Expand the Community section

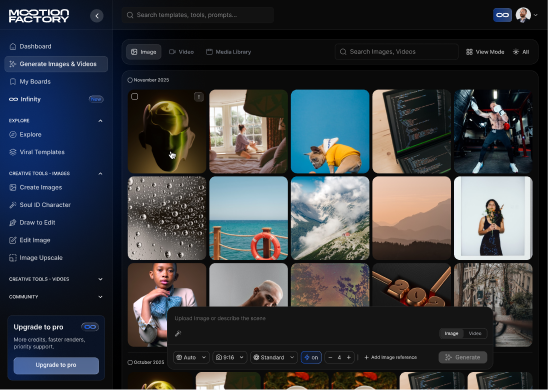click(x=100, y=297)
